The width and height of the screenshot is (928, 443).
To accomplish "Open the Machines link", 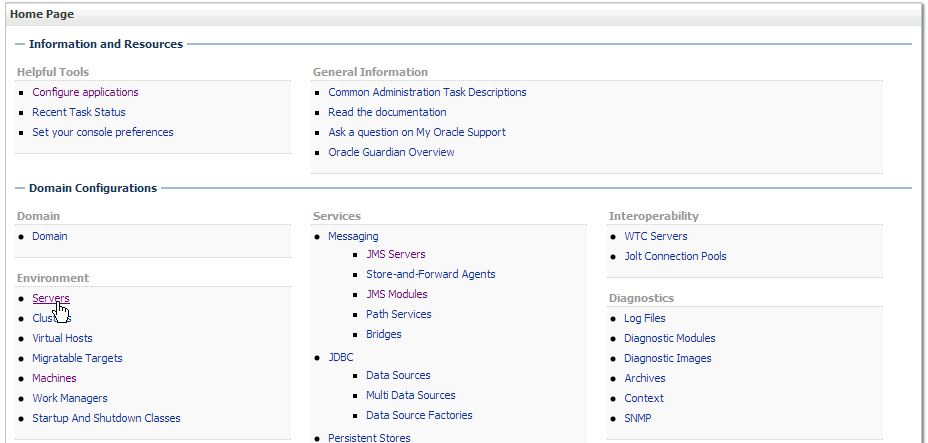I will [x=54, y=378].
